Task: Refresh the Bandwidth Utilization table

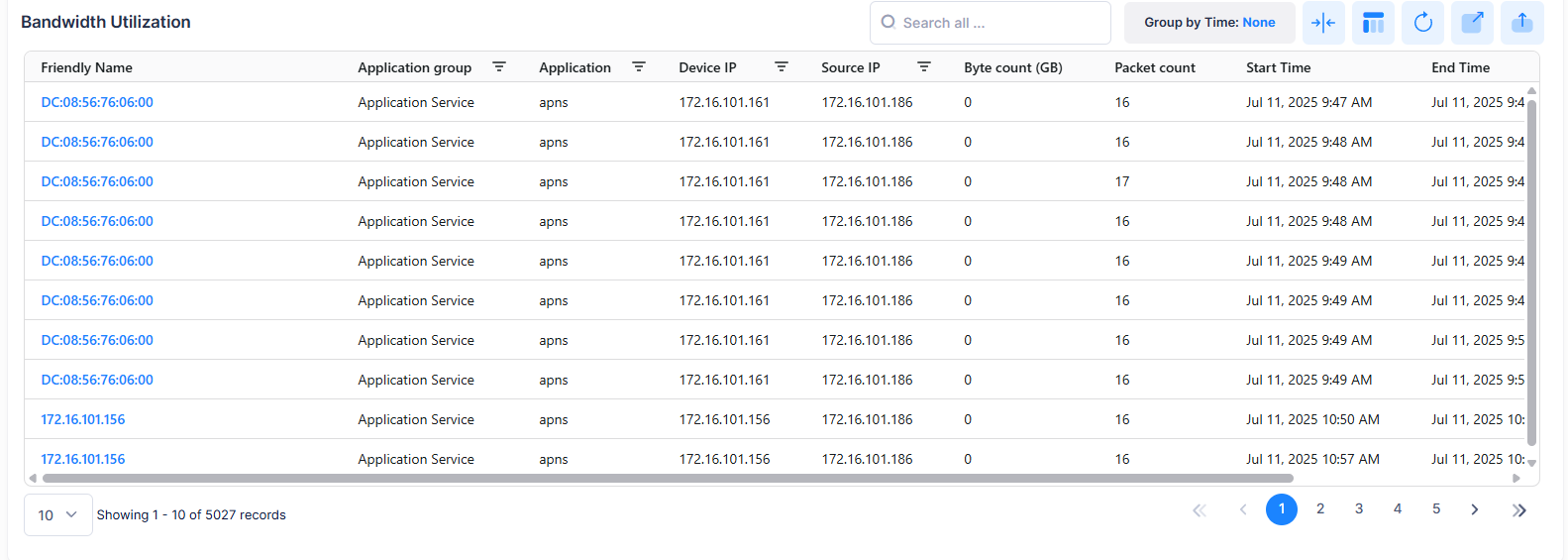Action: 1422,23
